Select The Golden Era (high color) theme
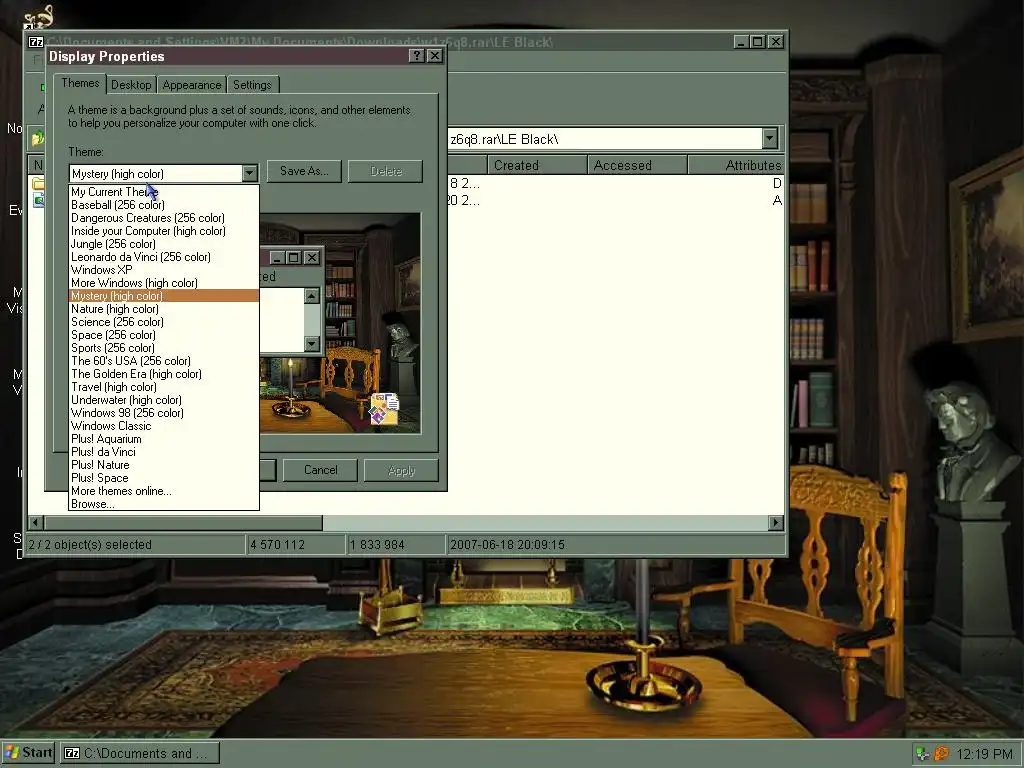This screenshot has height=768, width=1024. [164, 374]
